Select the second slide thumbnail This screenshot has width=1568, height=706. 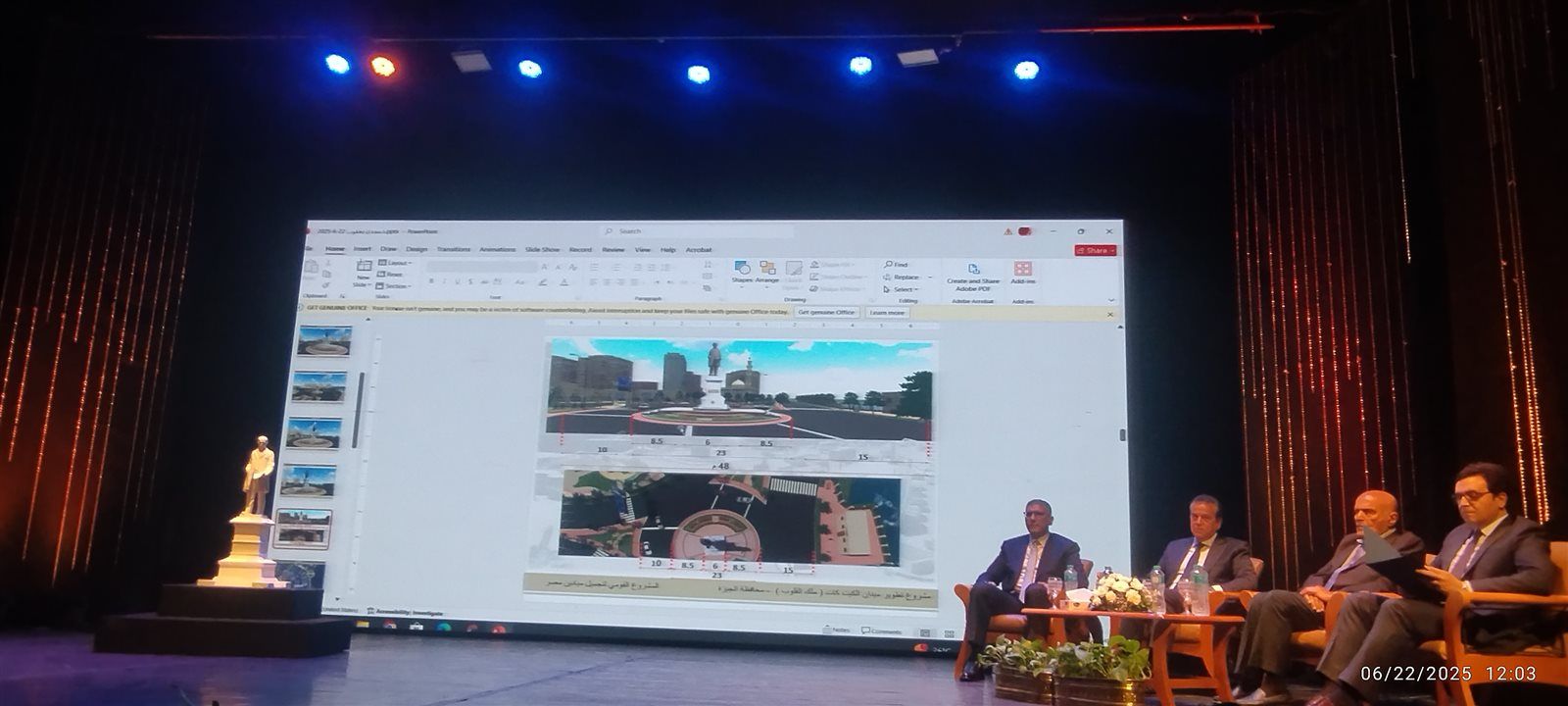[x=319, y=387]
